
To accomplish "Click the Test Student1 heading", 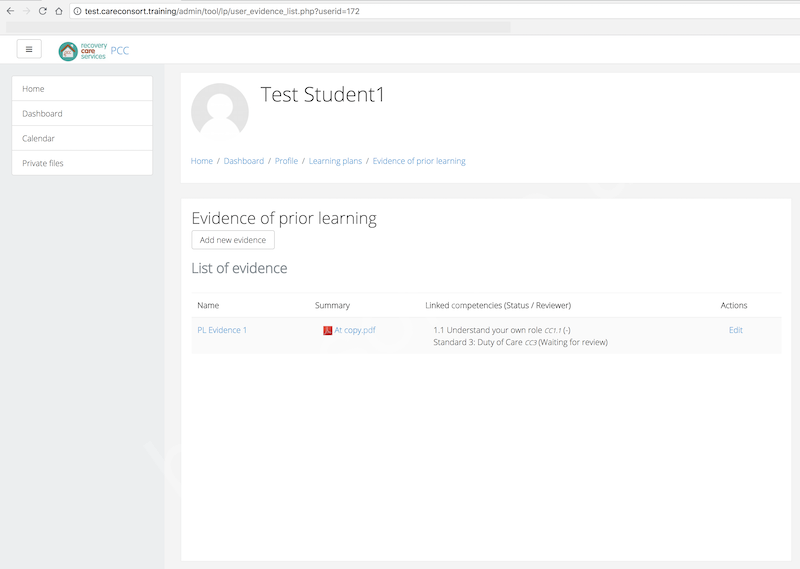I will [322, 95].
